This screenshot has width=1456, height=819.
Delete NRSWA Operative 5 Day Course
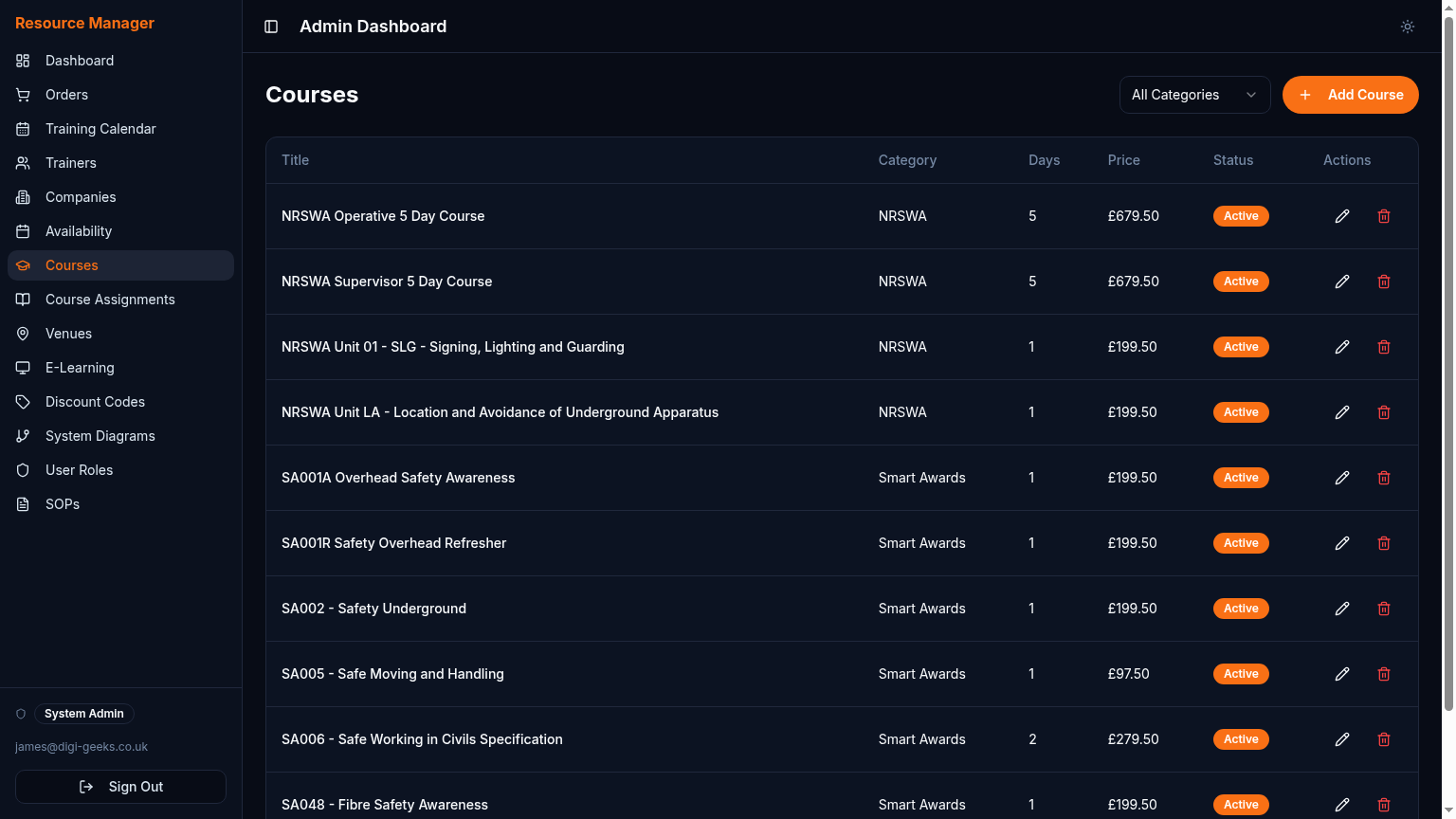coord(1384,216)
